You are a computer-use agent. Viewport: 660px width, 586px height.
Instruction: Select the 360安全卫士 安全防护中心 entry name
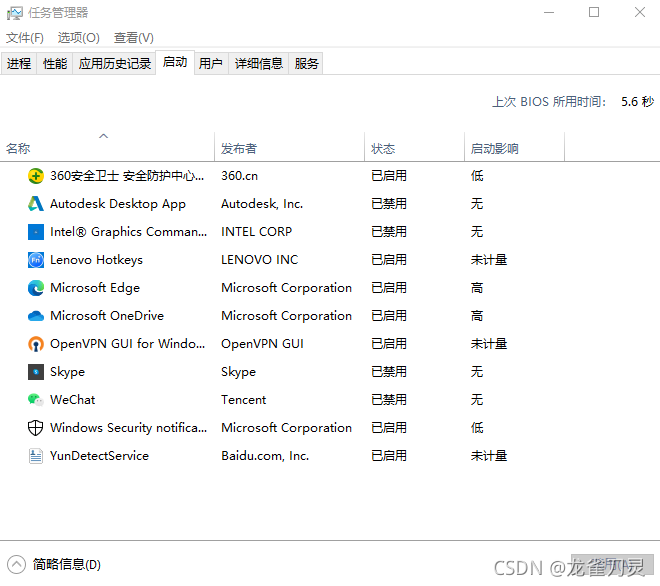[x=127, y=176]
